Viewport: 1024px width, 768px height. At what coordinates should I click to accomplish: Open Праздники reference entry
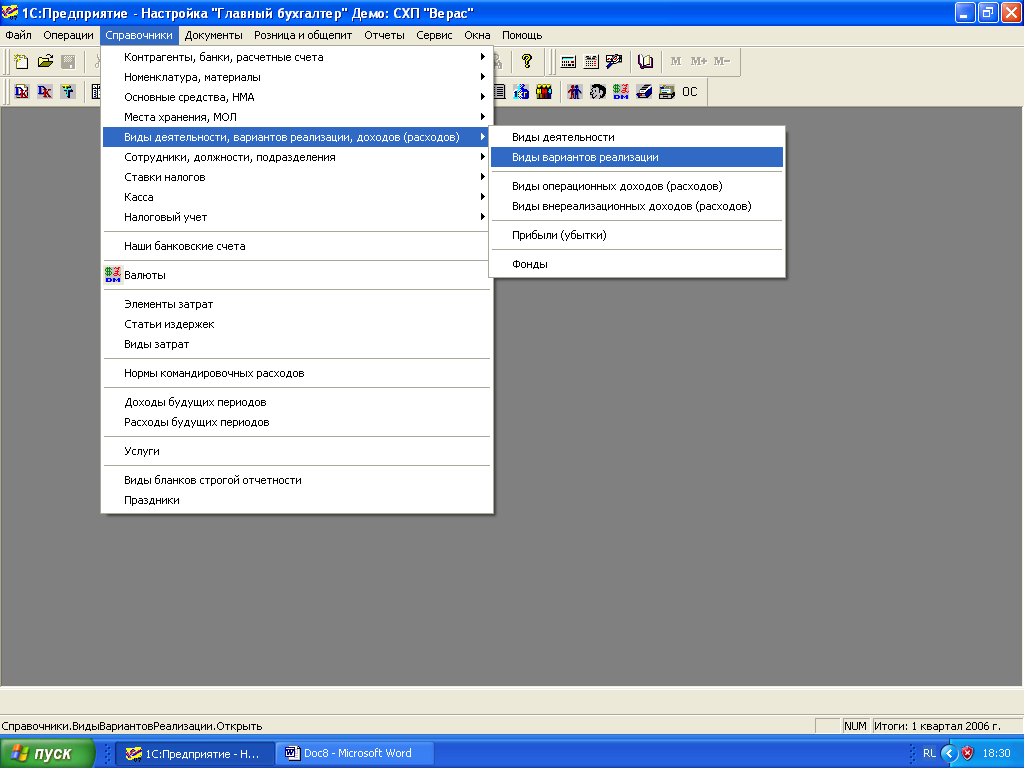tap(296, 500)
